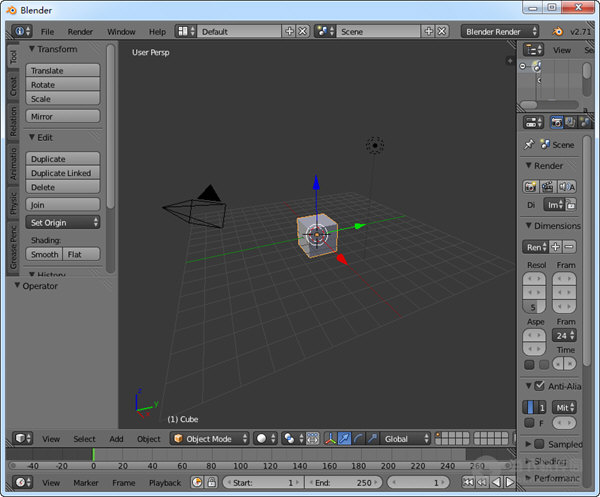Image resolution: width=600 pixels, height=497 pixels.
Task: Open Properties editor type selector
Action: (x=533, y=122)
